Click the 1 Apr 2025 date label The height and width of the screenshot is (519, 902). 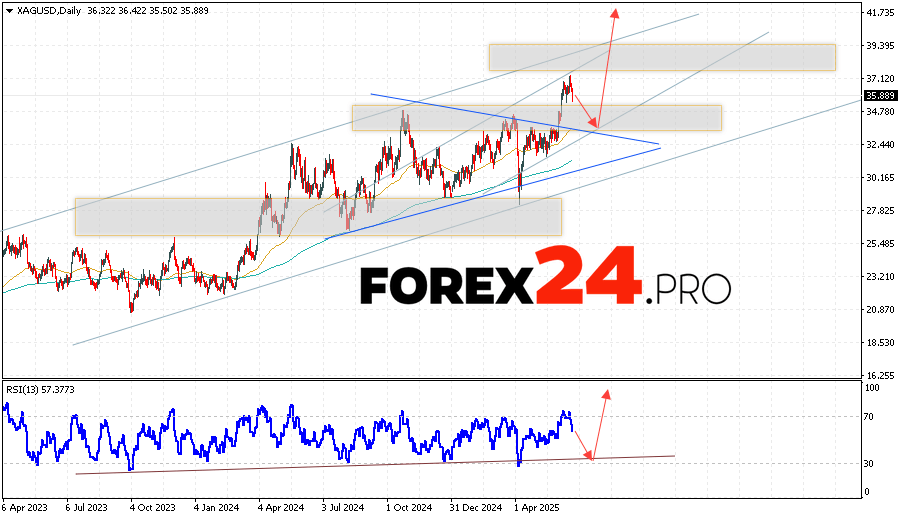click(534, 507)
